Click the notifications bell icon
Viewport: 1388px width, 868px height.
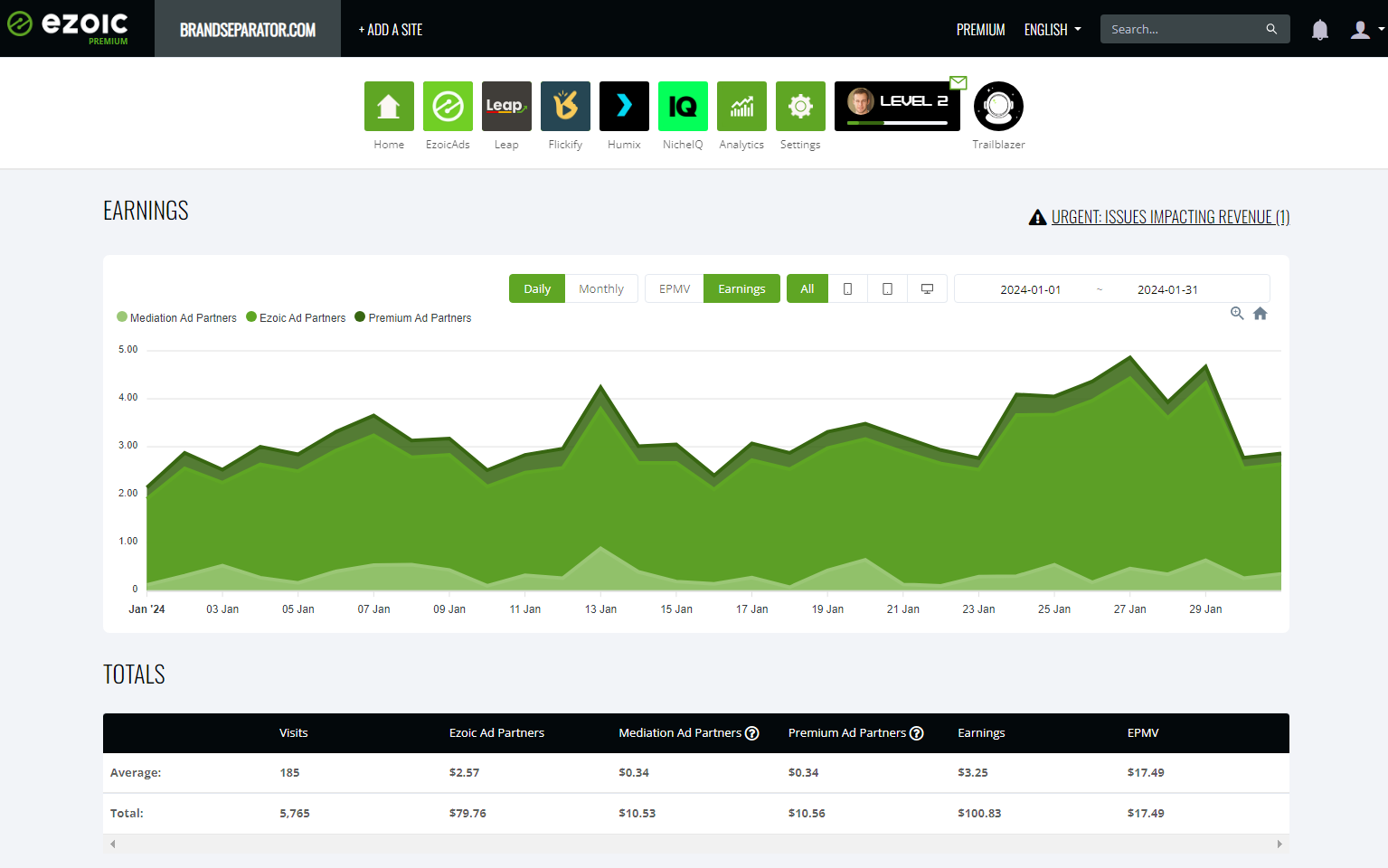point(1320,30)
